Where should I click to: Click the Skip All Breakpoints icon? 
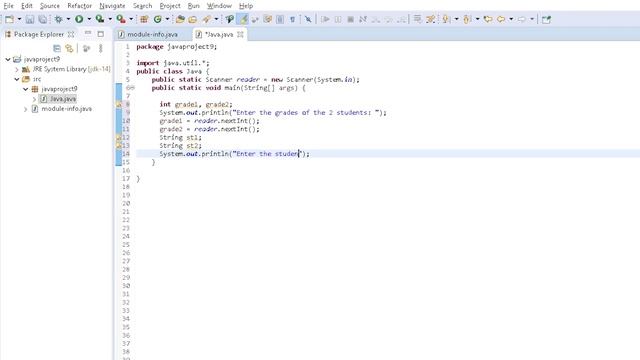[x=308, y=19]
